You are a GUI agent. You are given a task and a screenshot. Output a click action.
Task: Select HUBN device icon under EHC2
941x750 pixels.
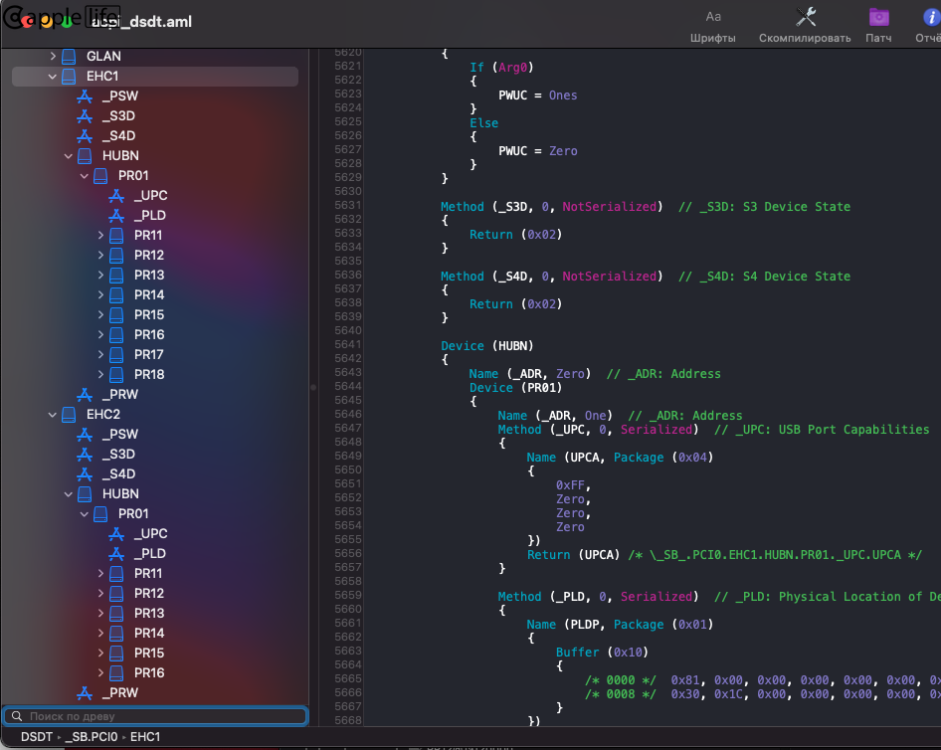85,494
